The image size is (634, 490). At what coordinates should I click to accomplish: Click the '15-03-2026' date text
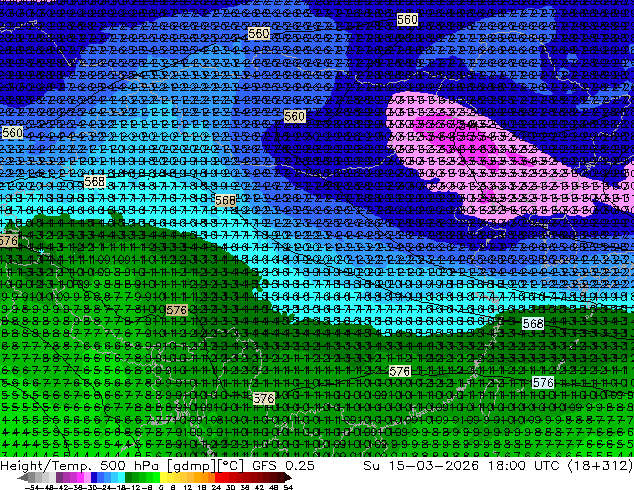click(x=434, y=465)
